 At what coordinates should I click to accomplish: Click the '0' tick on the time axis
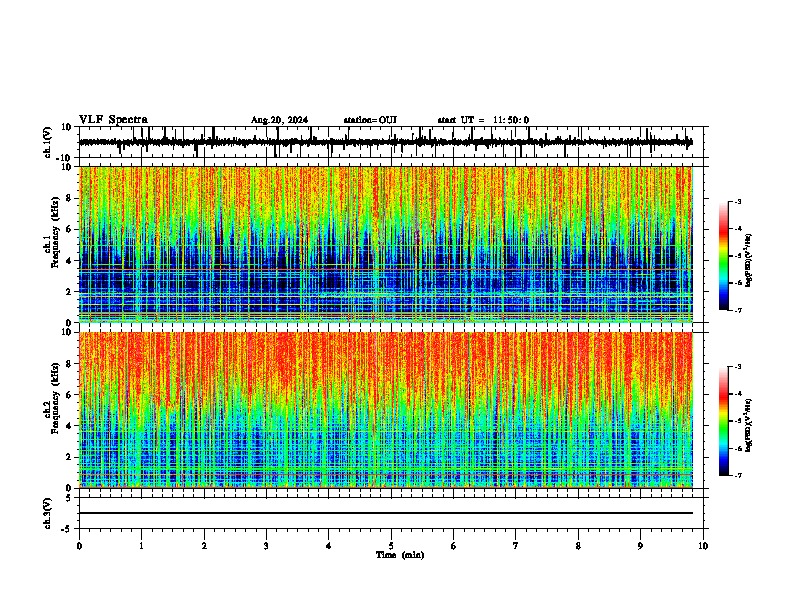[x=79, y=546]
